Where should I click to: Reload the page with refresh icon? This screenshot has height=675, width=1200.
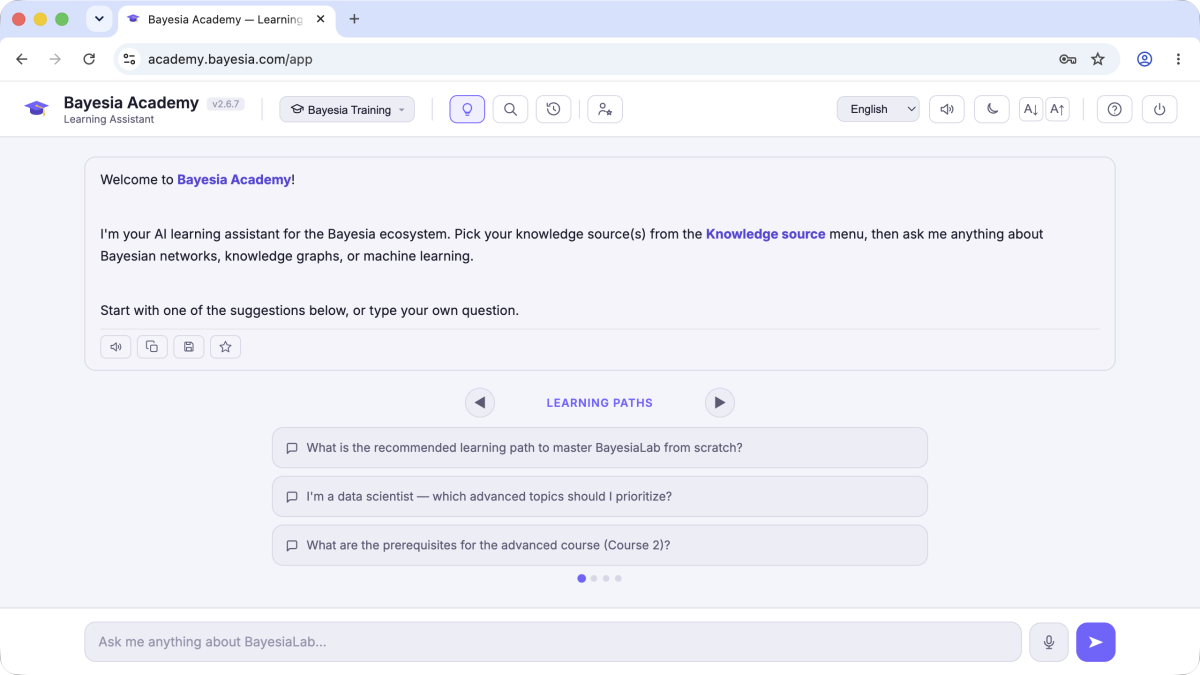(x=89, y=59)
